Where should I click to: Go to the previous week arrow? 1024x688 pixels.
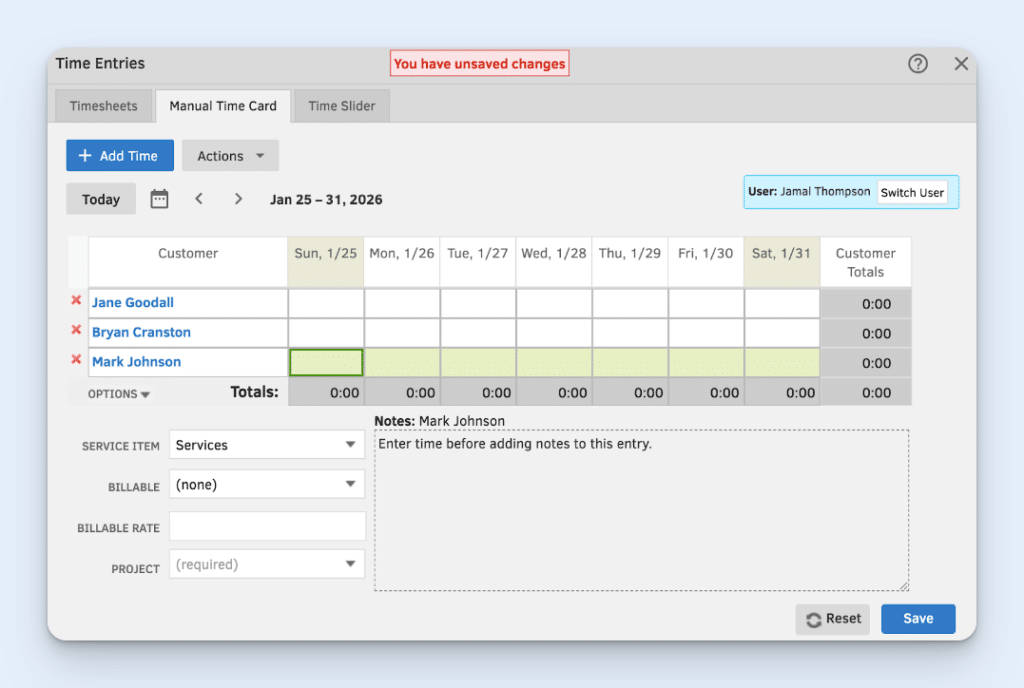[x=199, y=198]
